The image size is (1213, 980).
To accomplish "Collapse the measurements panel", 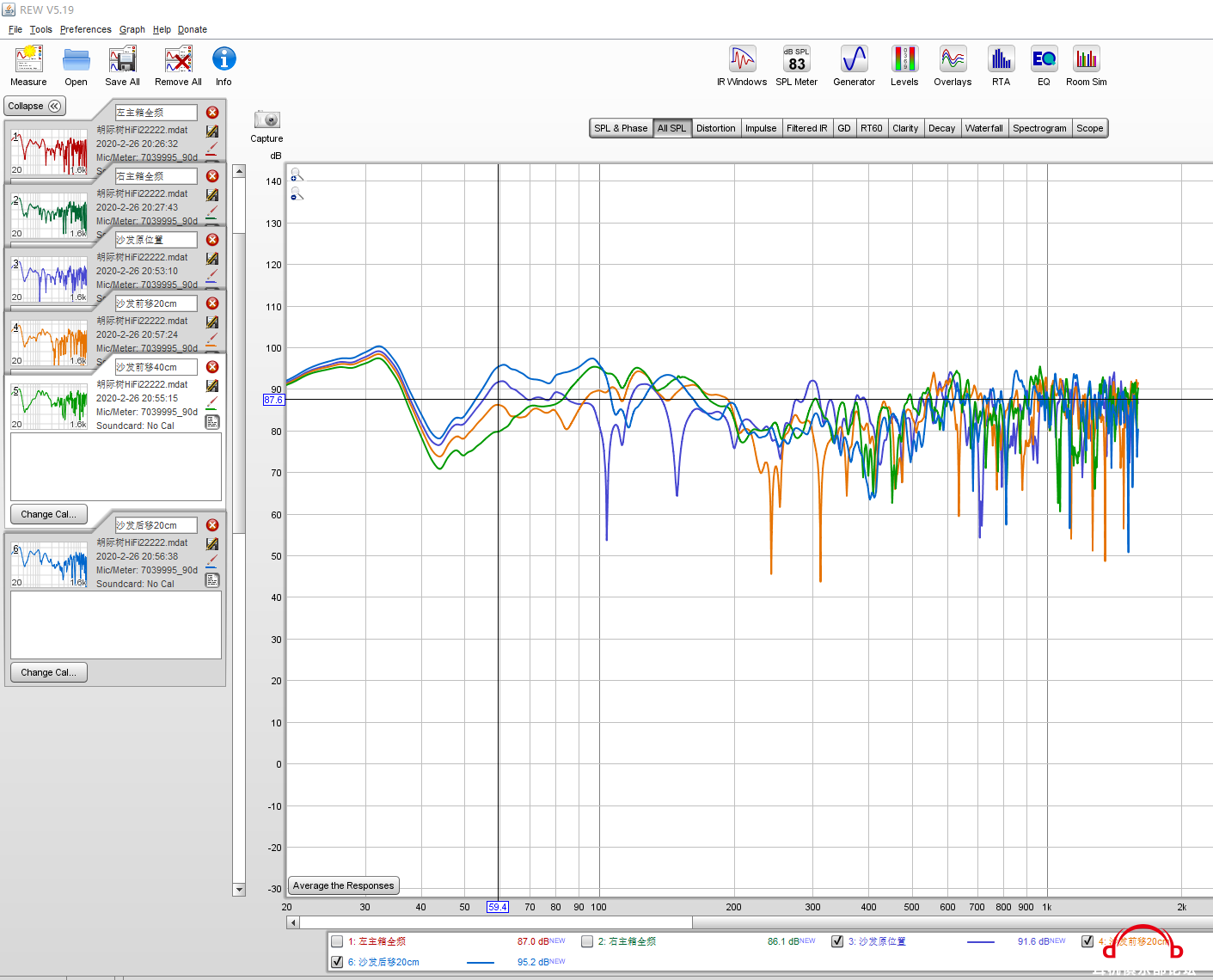I will (34, 106).
